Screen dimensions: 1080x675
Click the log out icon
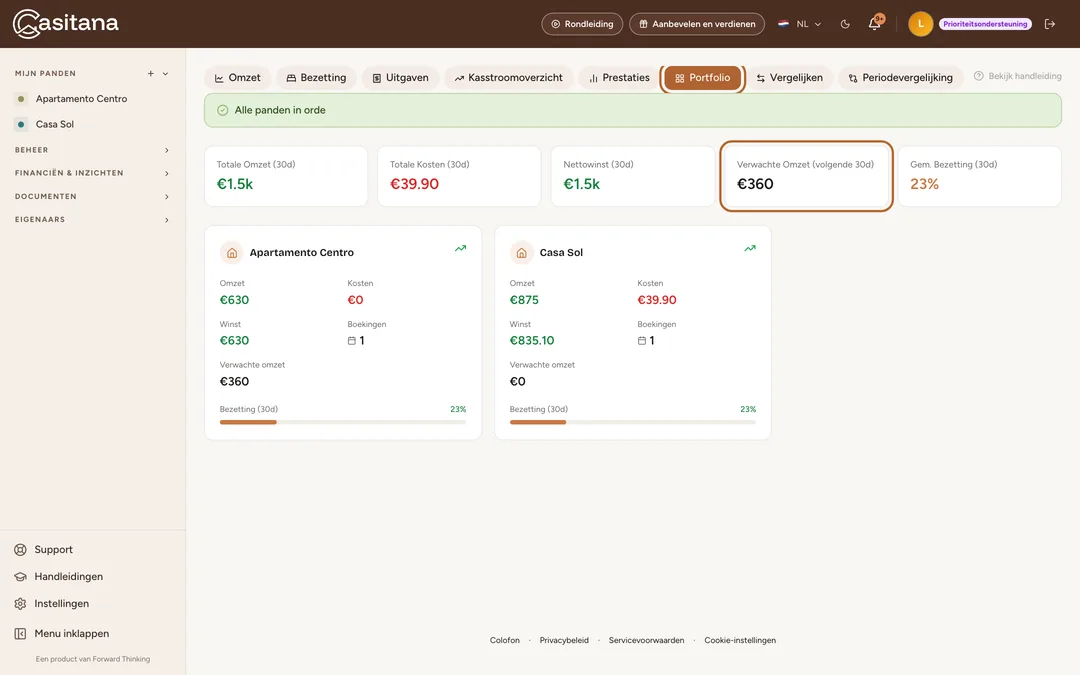[x=1050, y=24]
